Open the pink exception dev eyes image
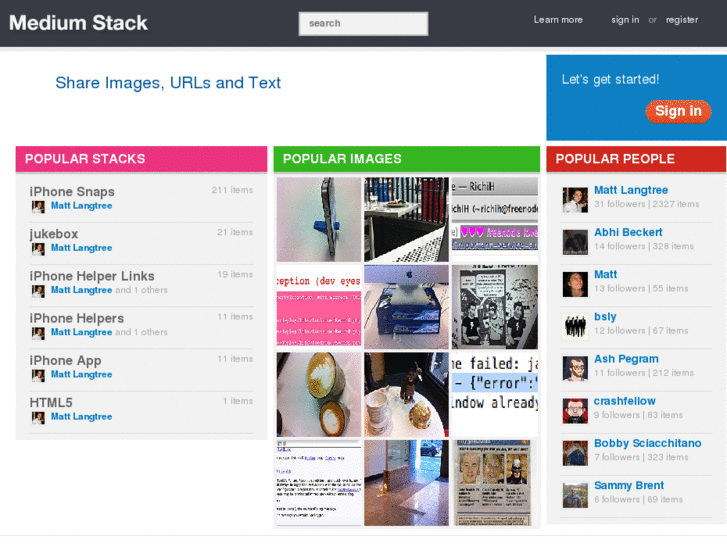 coord(319,307)
